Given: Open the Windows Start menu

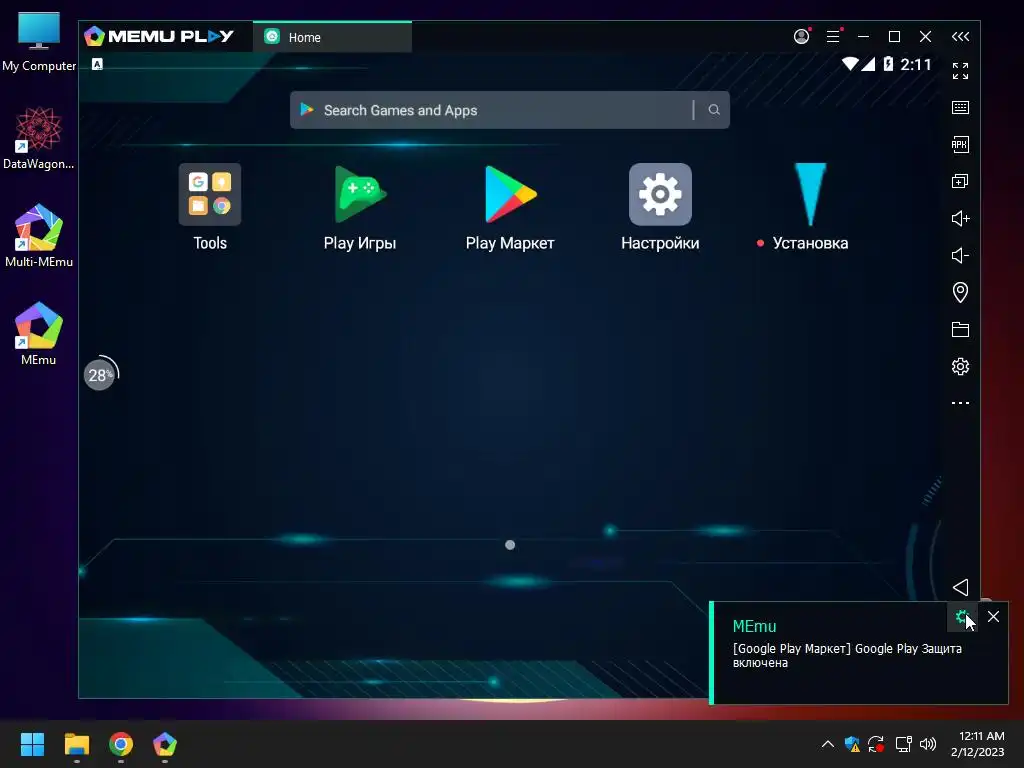Looking at the screenshot, I should click(x=32, y=744).
